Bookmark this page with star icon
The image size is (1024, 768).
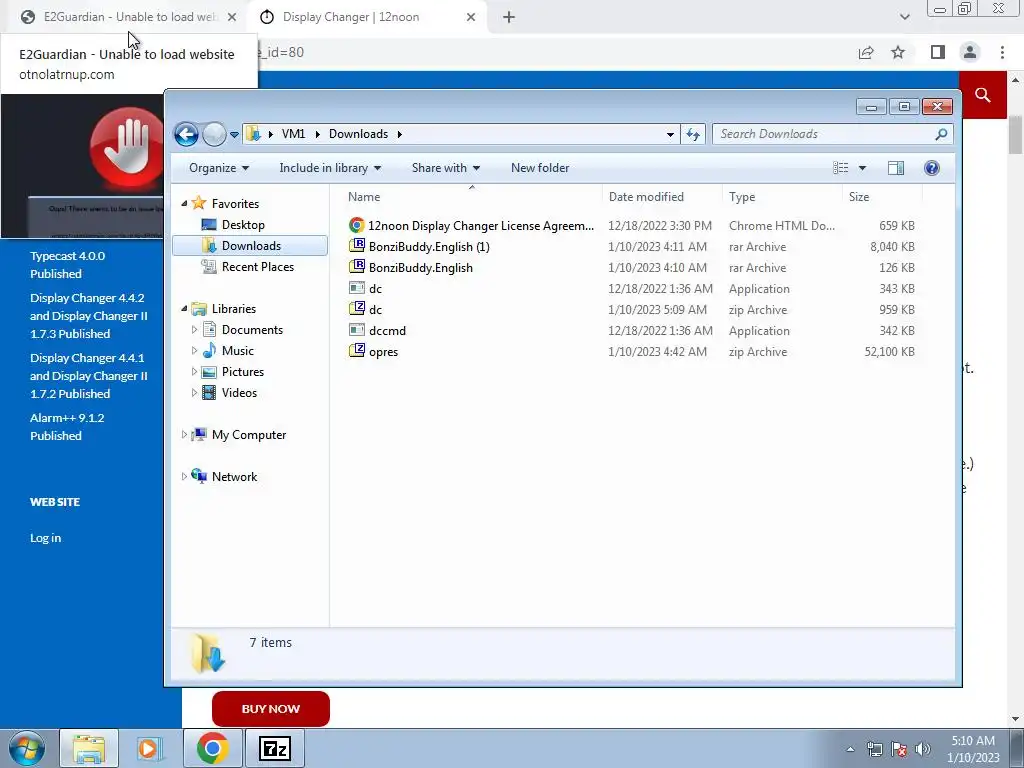point(898,52)
